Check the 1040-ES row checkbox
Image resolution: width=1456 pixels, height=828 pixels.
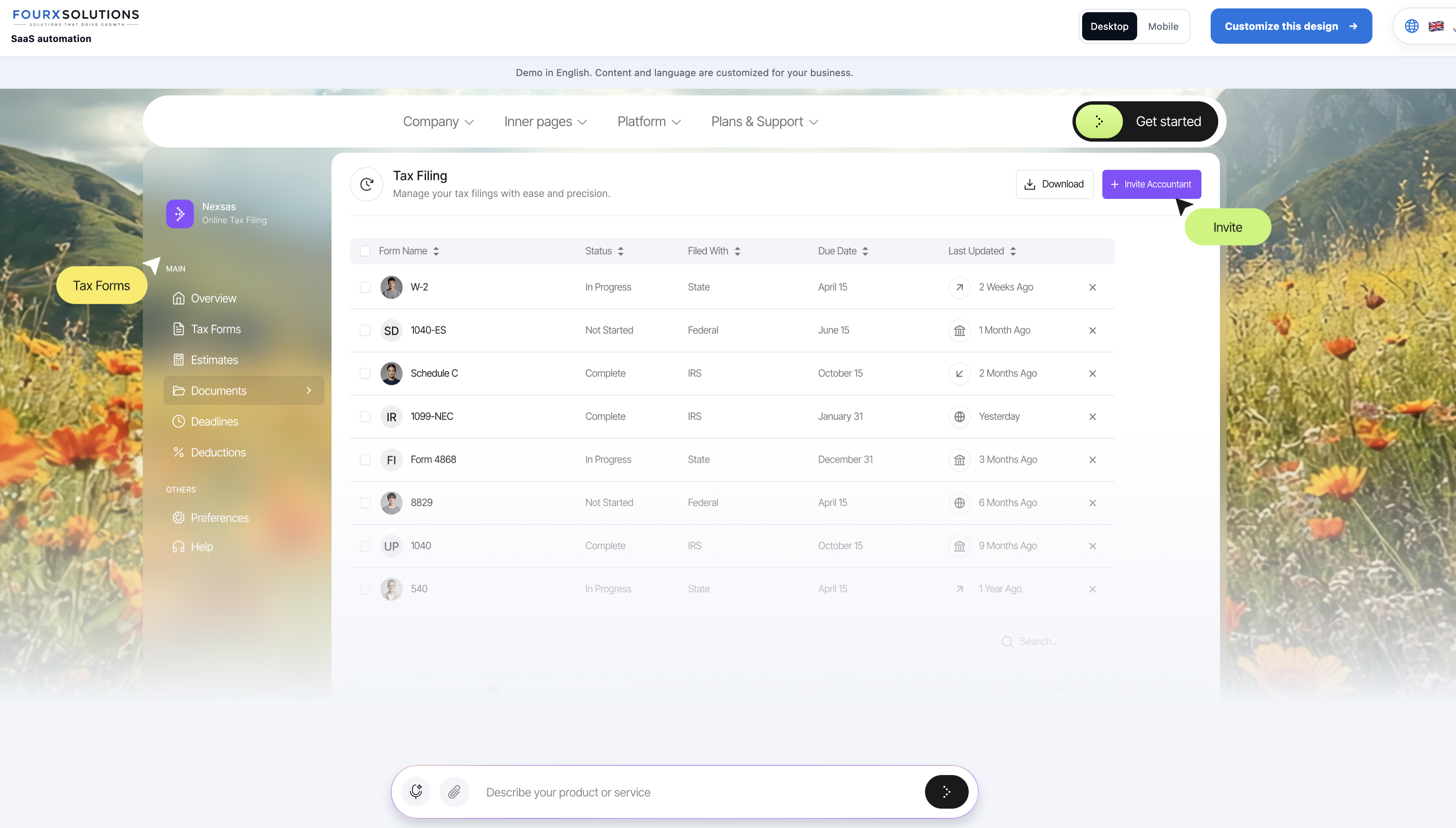[365, 330]
